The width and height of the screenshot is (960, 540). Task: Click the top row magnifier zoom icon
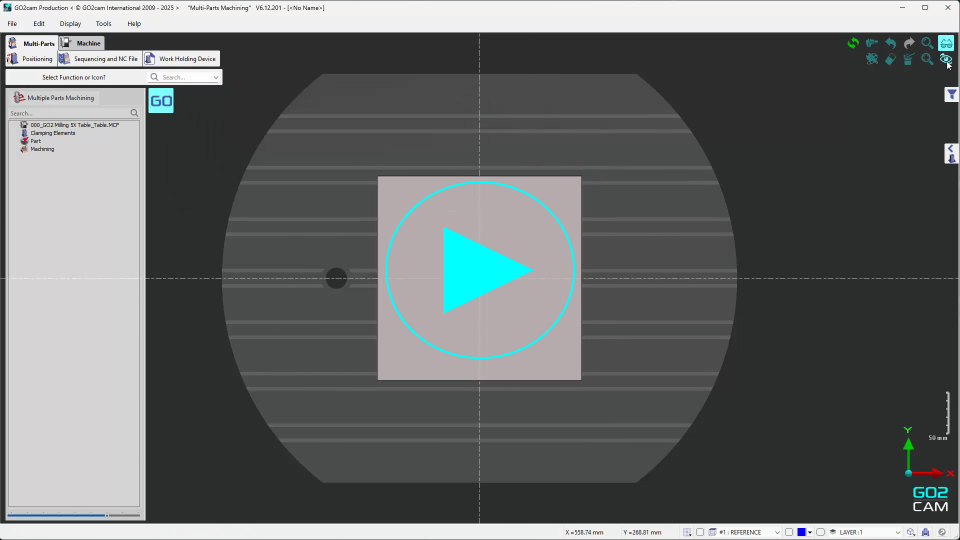pyautogui.click(x=928, y=43)
